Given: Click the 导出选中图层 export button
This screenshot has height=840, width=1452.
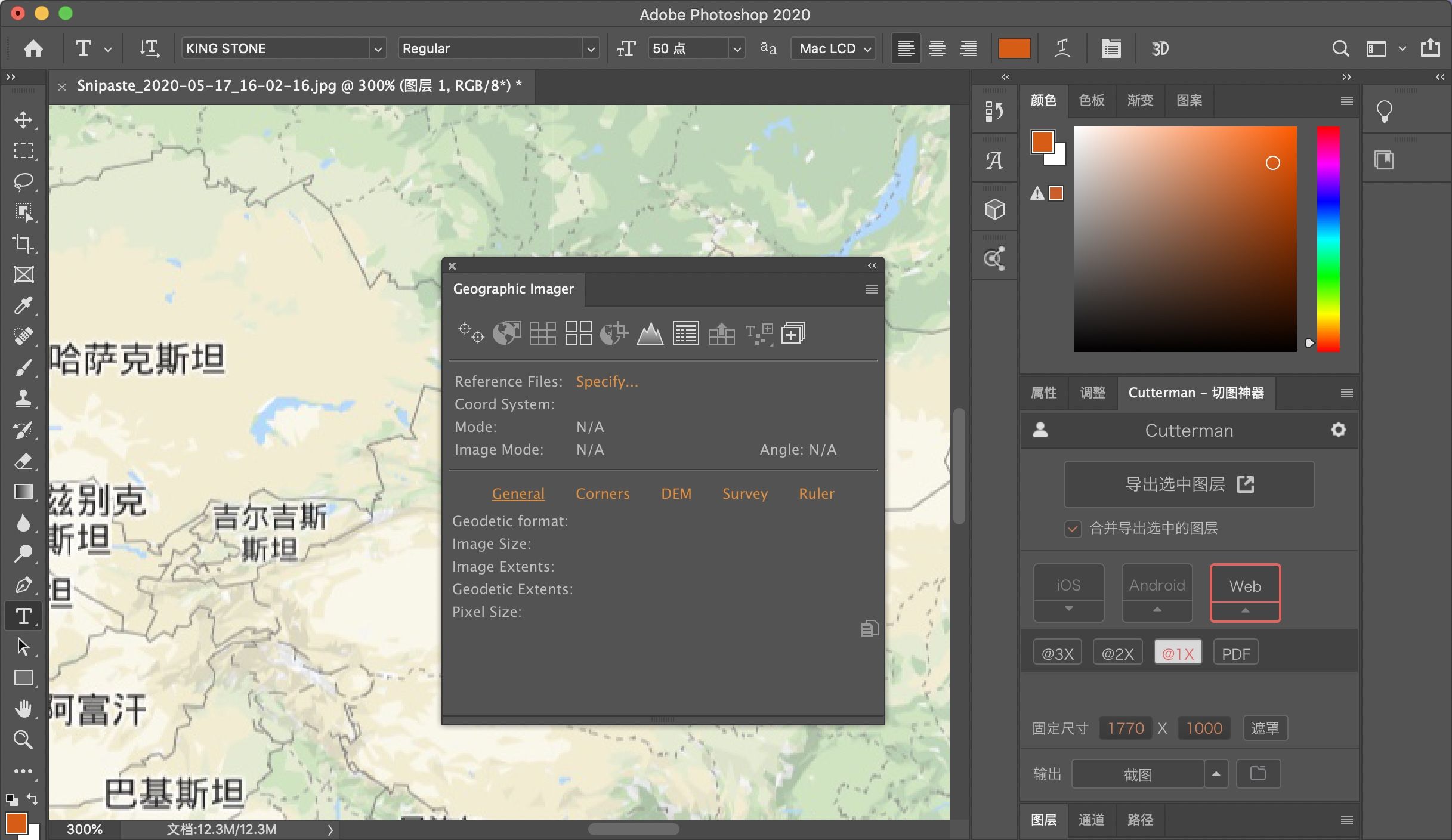Looking at the screenshot, I should click(x=1189, y=484).
